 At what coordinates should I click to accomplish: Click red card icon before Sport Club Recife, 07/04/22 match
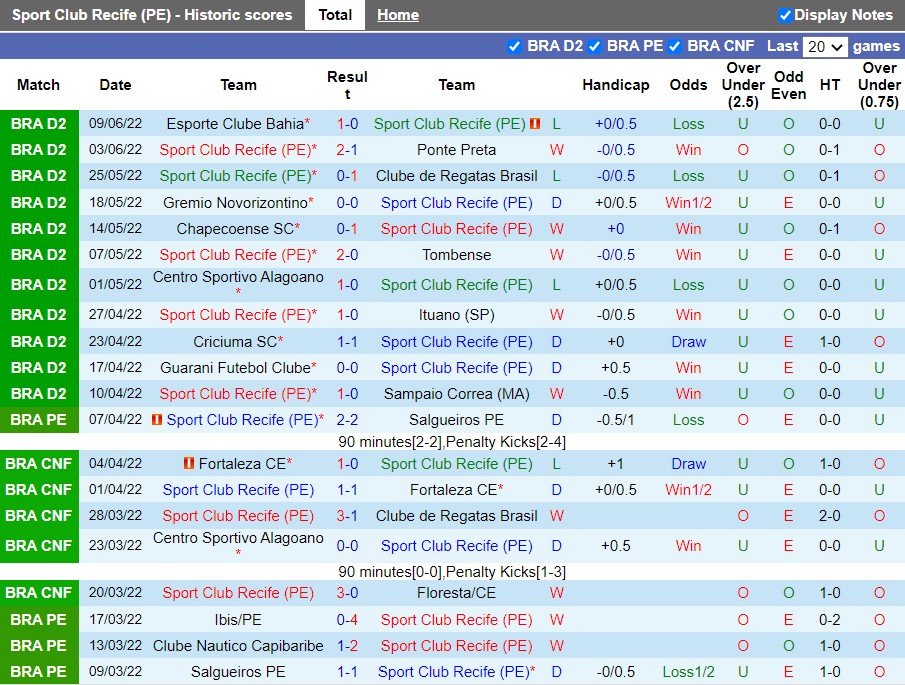[x=157, y=420]
